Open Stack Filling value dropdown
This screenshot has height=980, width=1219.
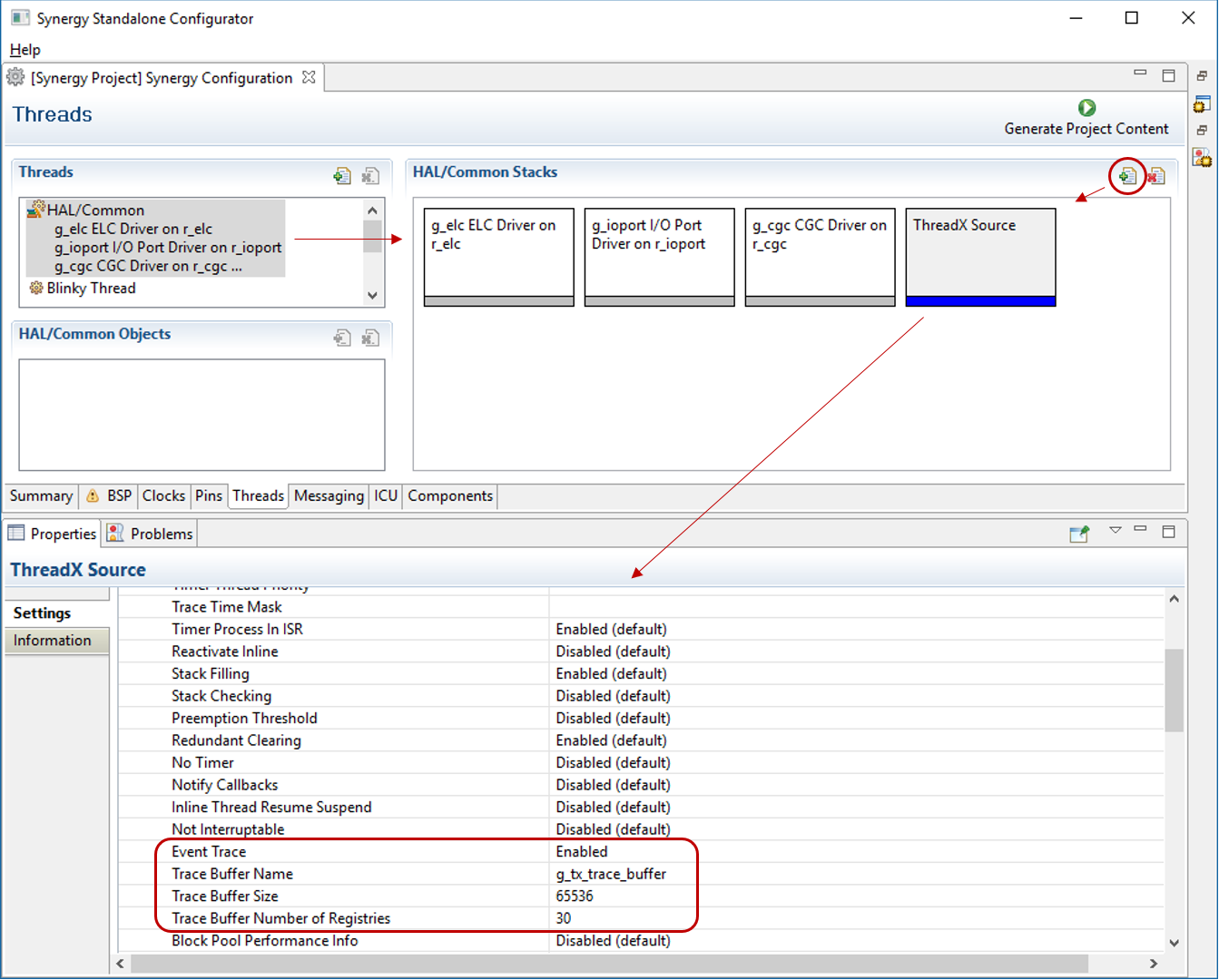856,674
